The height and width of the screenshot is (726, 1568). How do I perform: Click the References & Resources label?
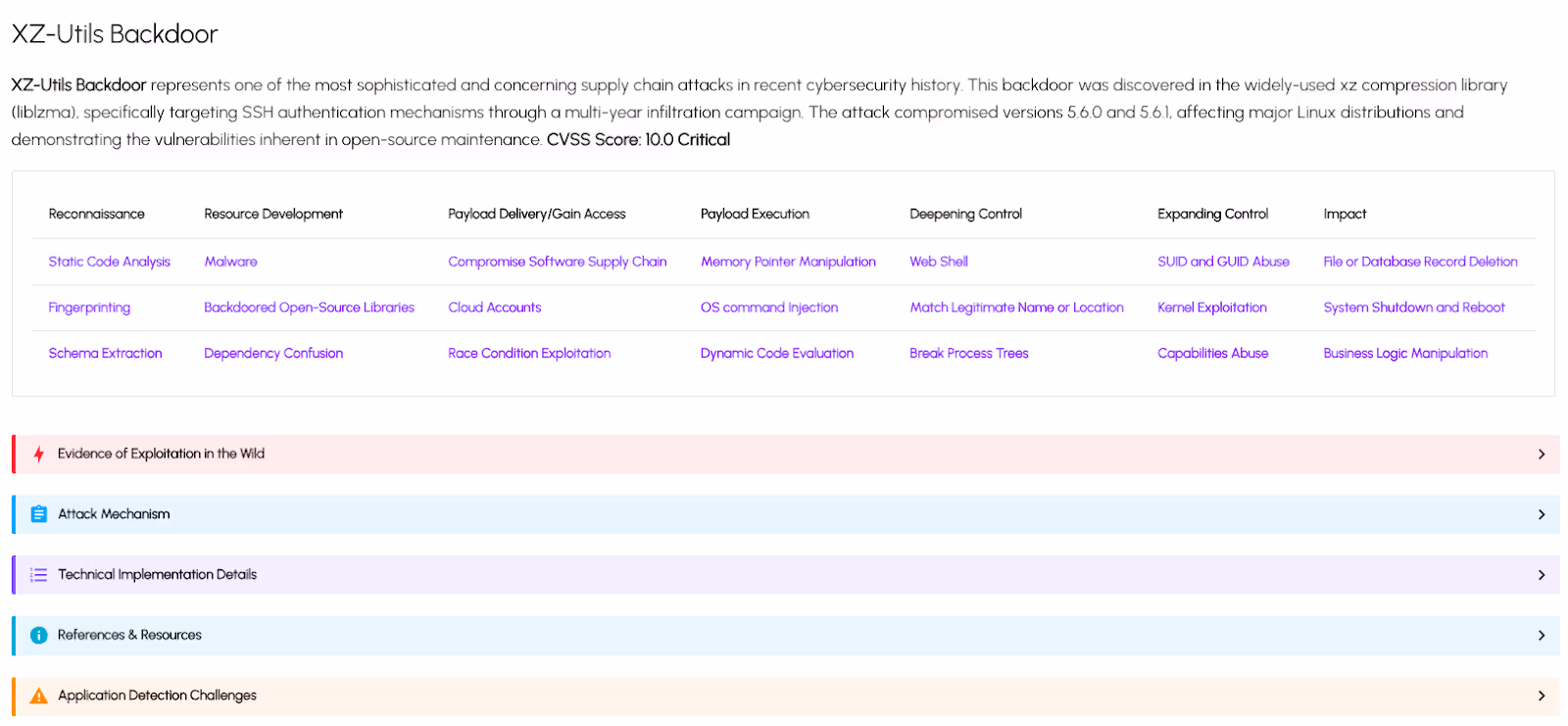click(129, 635)
